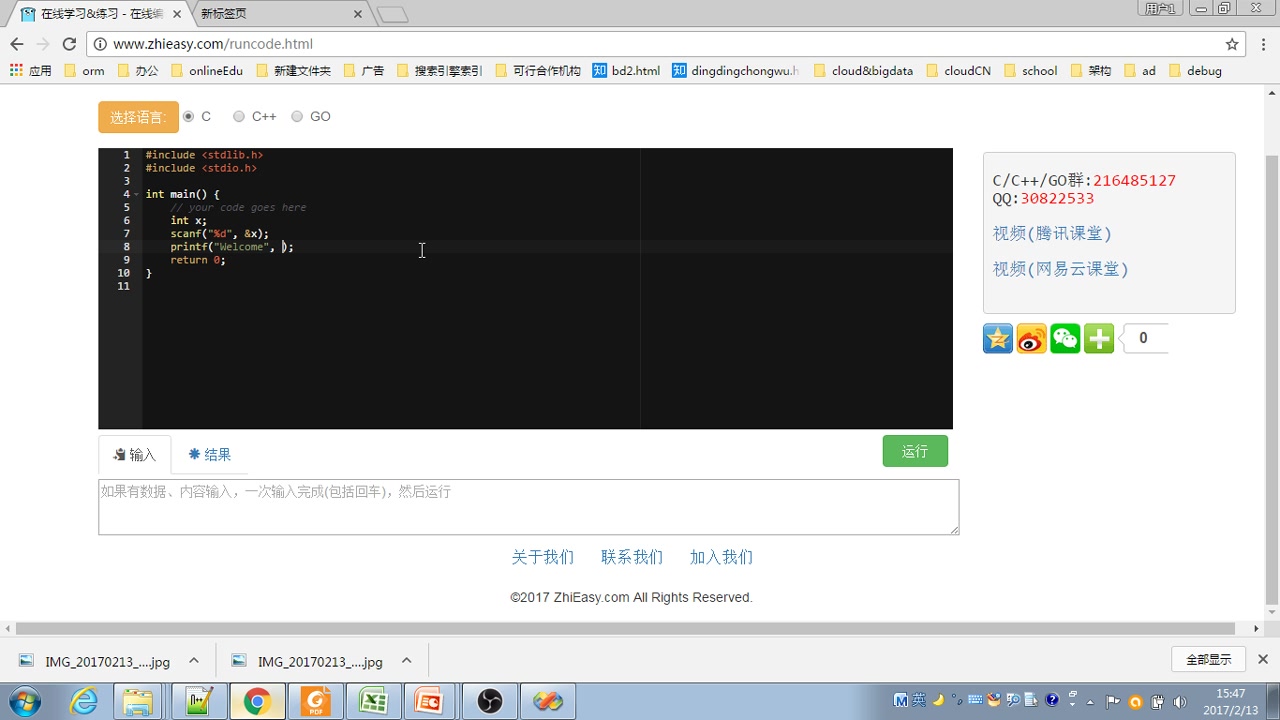
Task: Open the 加入我们 link
Action: (x=721, y=557)
